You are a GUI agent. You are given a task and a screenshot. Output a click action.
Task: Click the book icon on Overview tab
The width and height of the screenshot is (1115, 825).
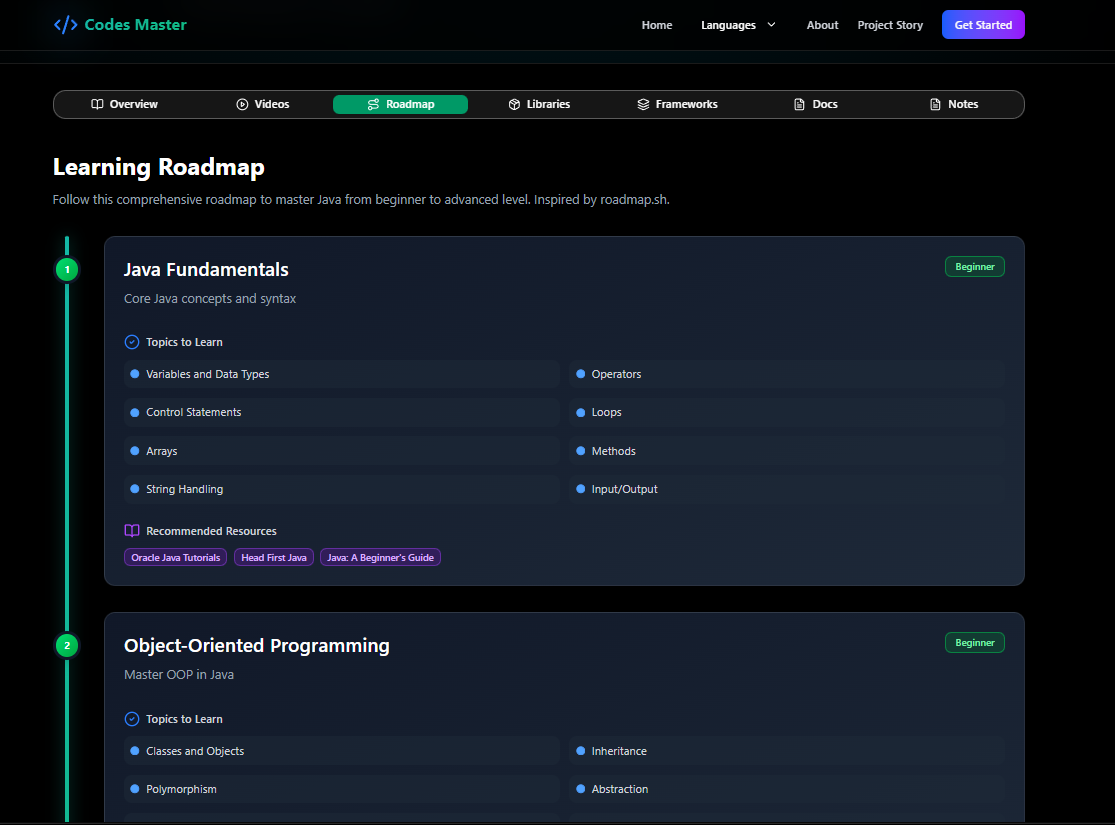pyautogui.click(x=97, y=105)
